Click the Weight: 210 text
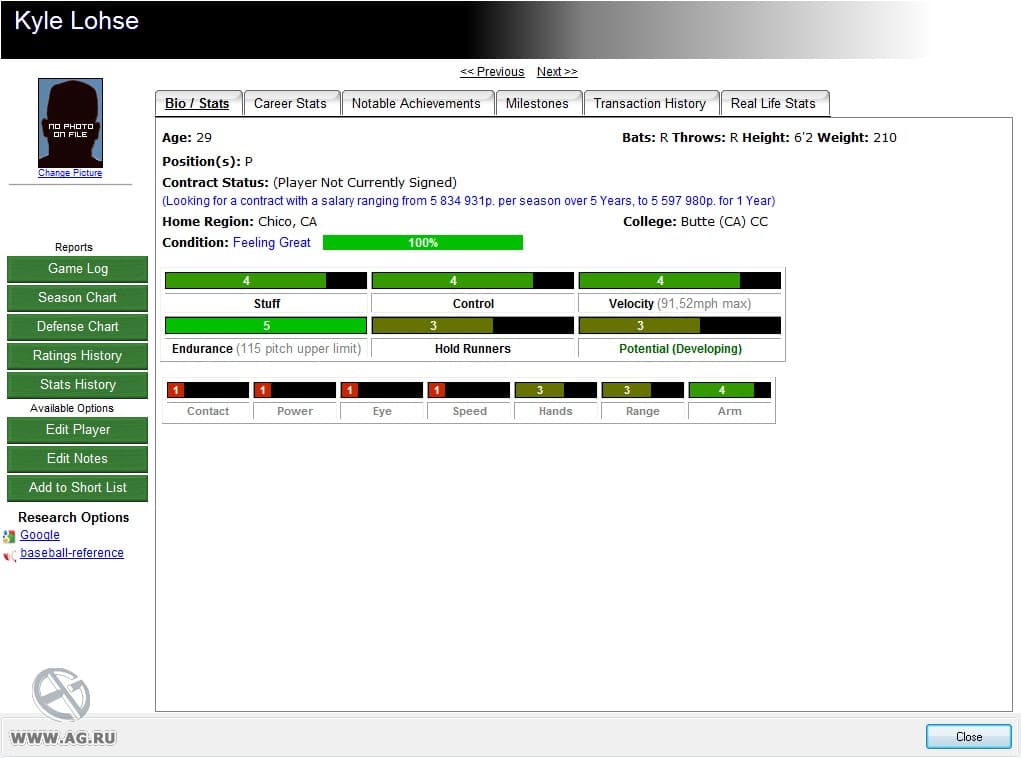 point(857,137)
